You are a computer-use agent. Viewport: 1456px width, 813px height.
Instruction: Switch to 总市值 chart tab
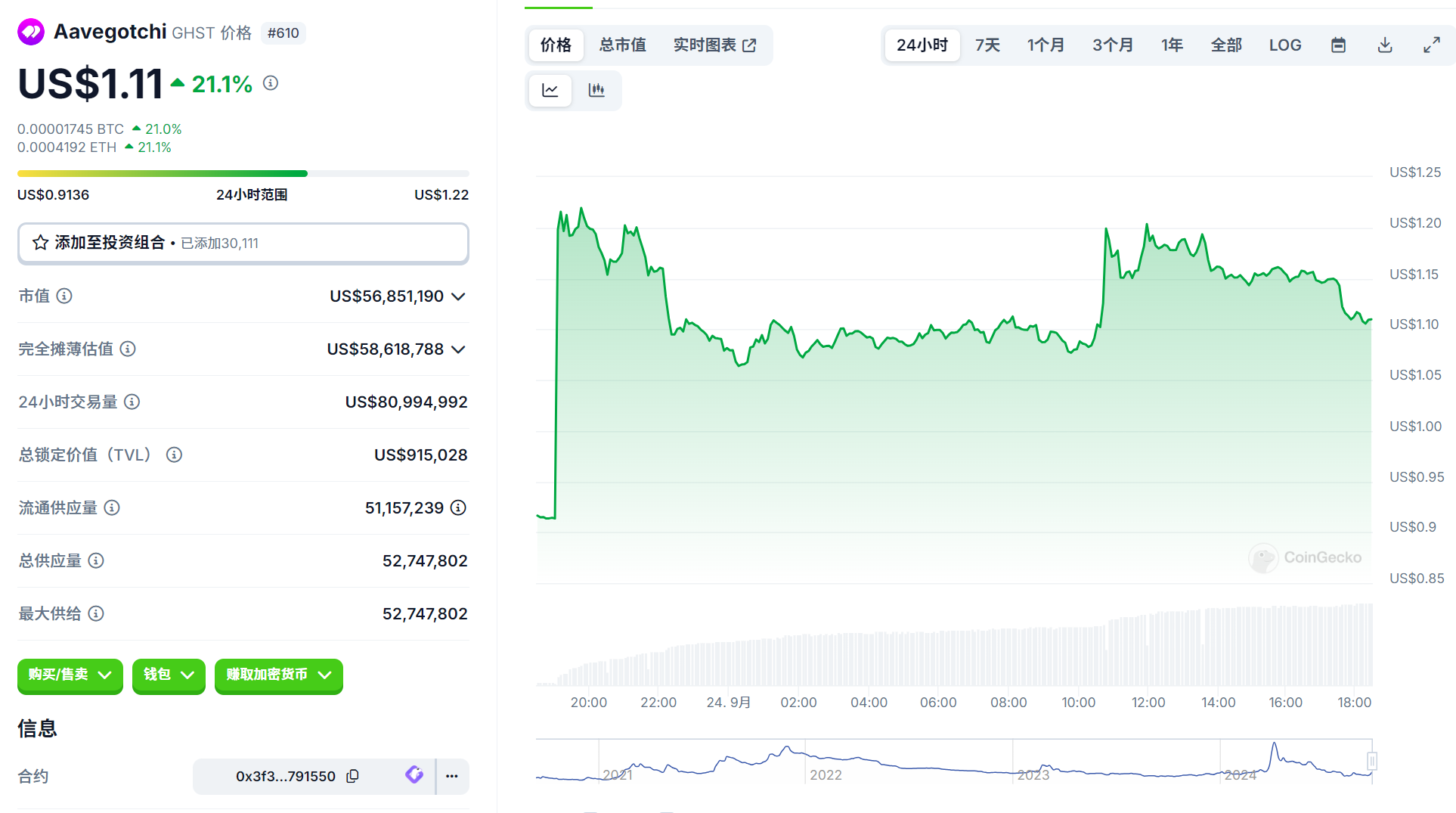tap(623, 45)
